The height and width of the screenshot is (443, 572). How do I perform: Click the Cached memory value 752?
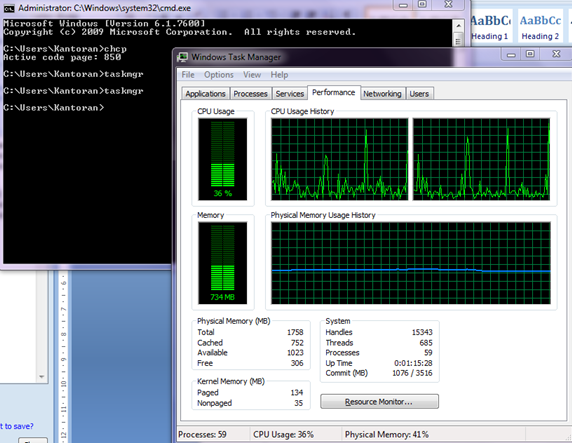297,343
